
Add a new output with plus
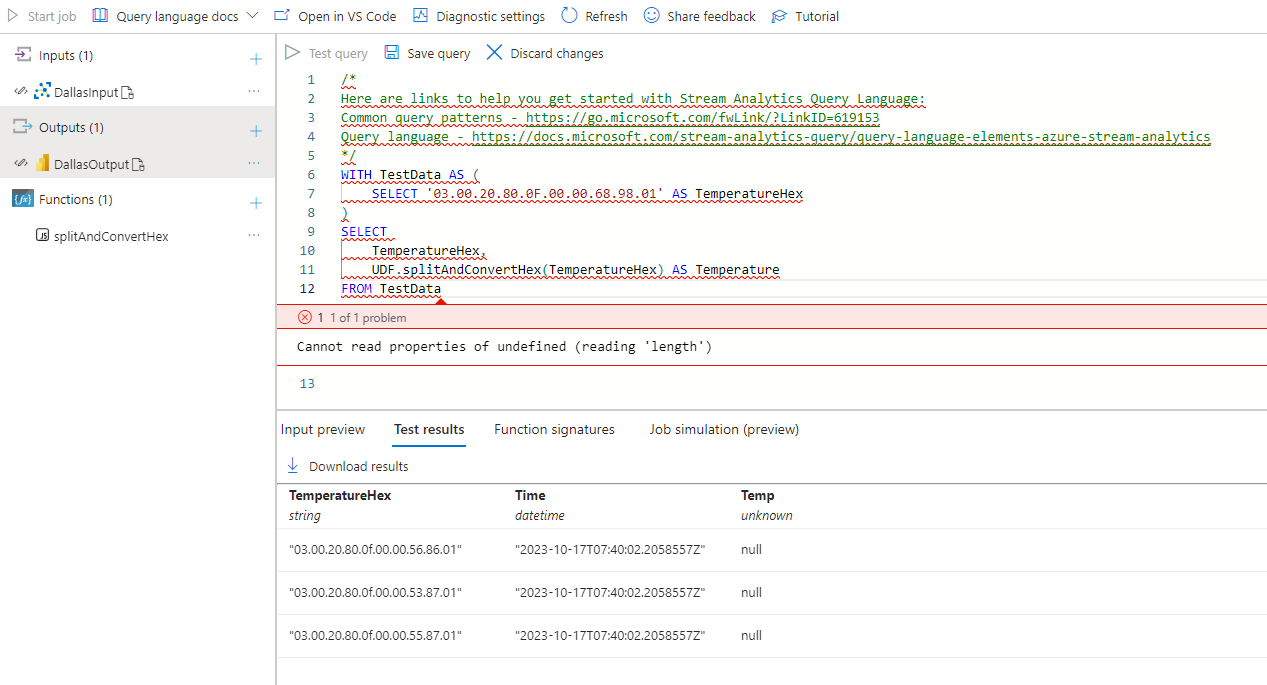(x=255, y=131)
